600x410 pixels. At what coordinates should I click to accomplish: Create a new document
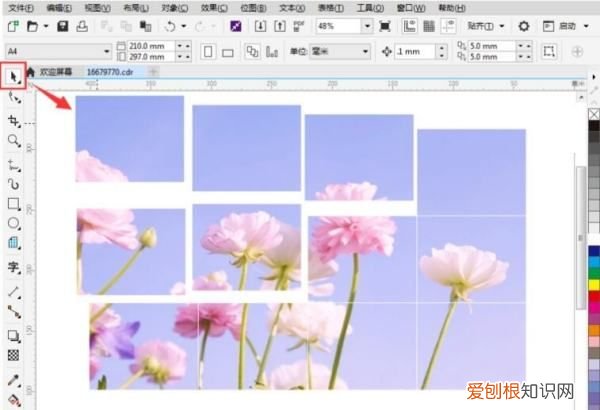14,26
